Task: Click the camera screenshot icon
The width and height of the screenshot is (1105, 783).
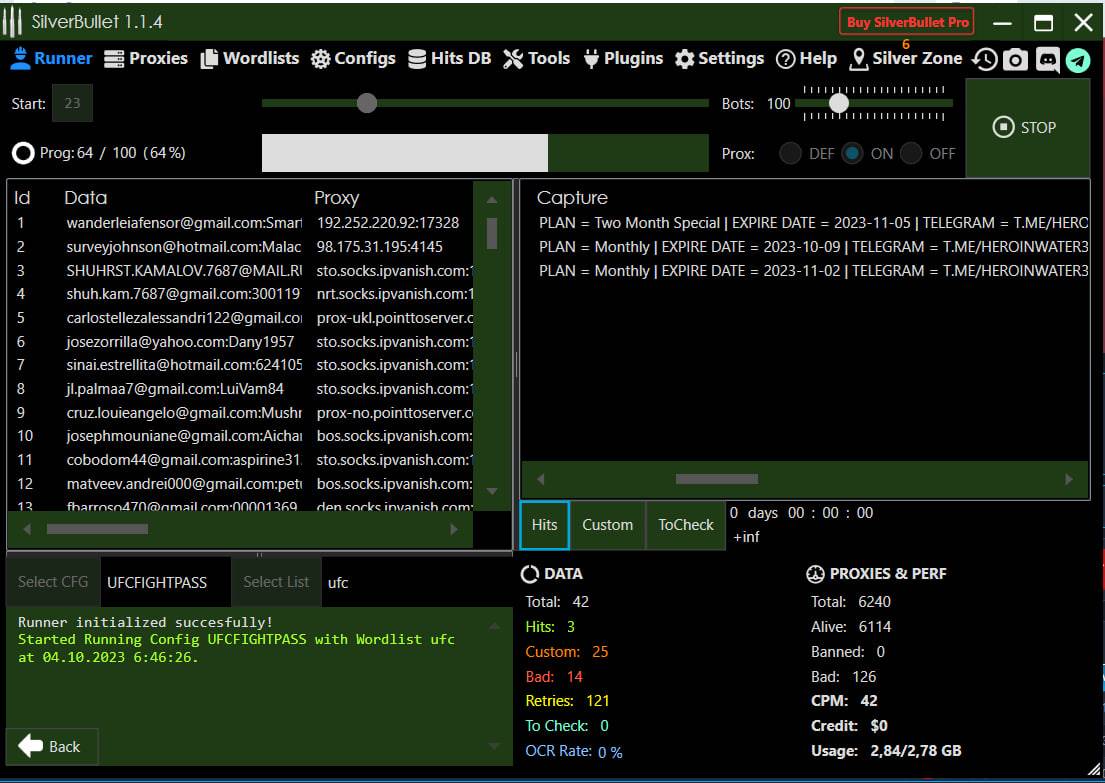Action: tap(1015, 60)
